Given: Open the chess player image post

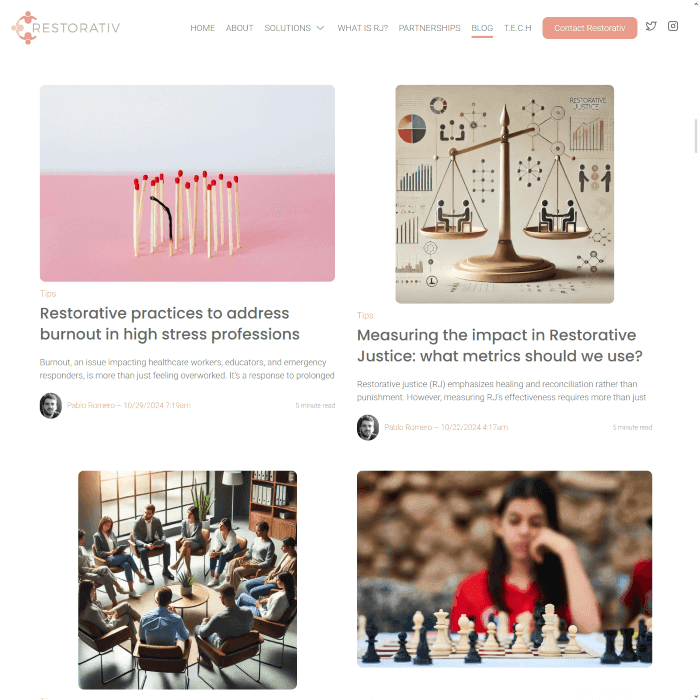Looking at the screenshot, I should (504, 569).
